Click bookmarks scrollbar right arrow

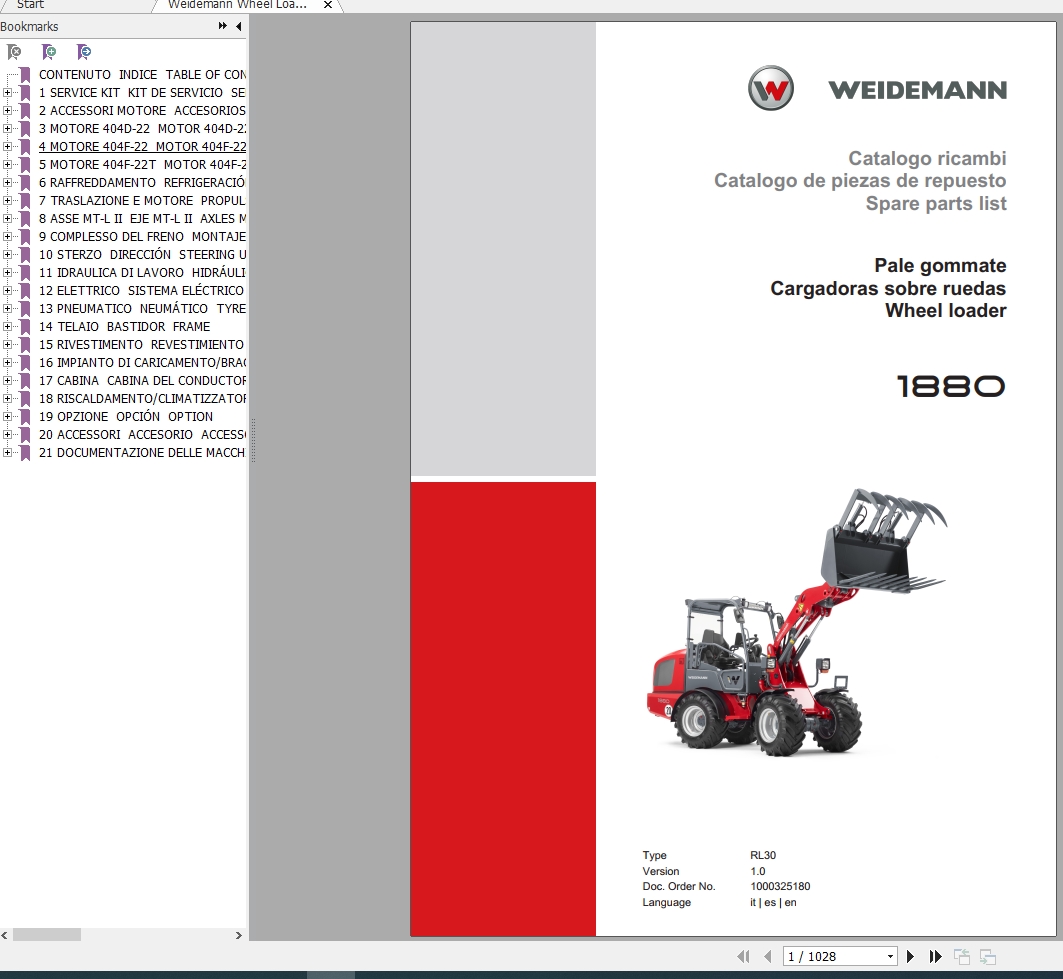pos(239,935)
